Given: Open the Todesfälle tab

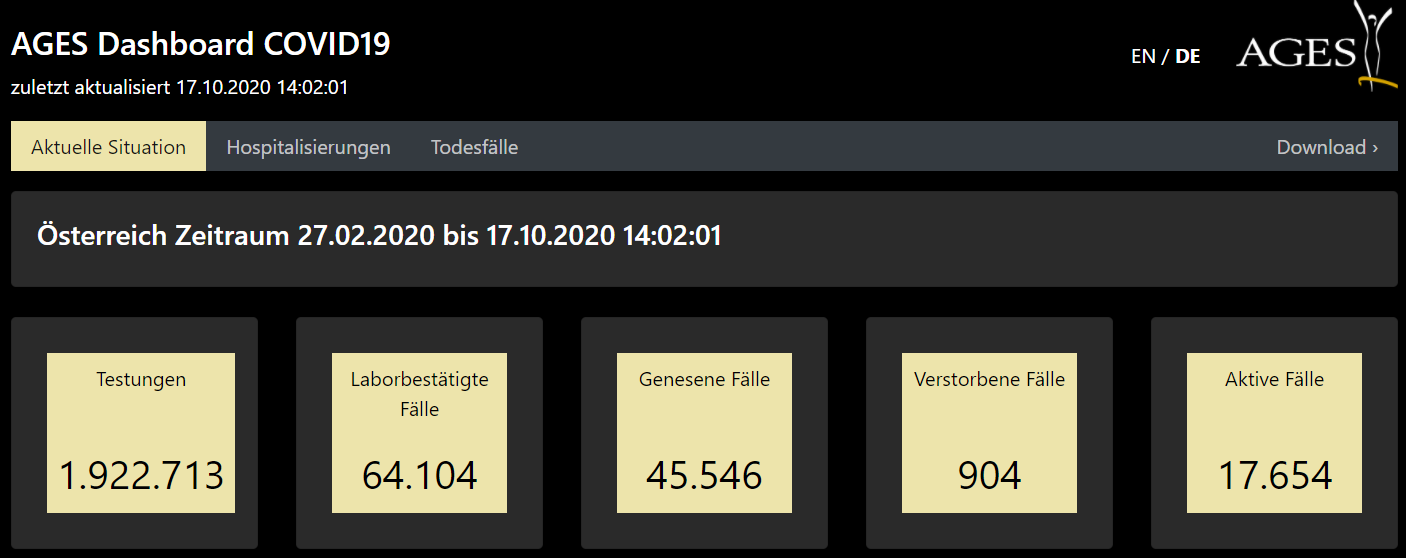Looking at the screenshot, I should click(474, 147).
